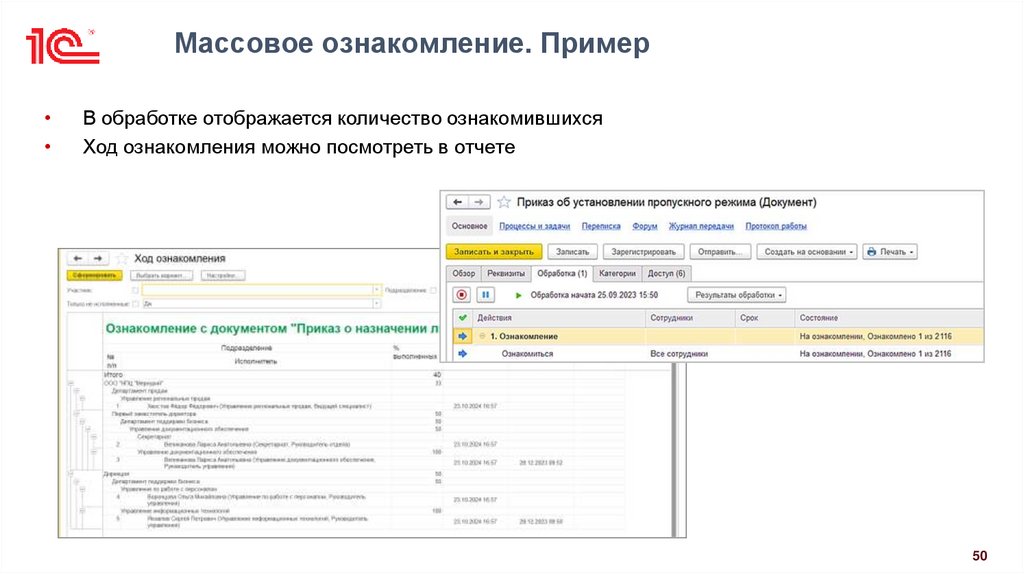Go forward in the Ход ознакомления window
Image resolution: width=1024 pixels, height=574 pixels.
(97, 259)
